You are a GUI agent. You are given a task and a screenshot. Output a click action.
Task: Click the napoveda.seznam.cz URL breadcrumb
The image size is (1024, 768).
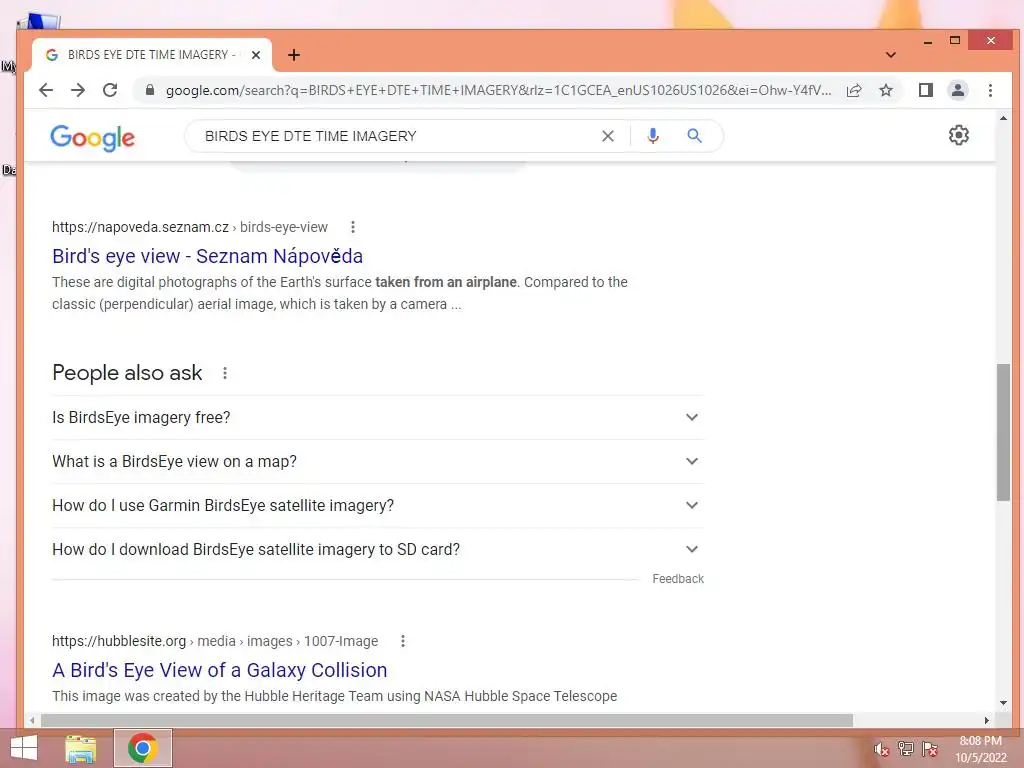click(189, 227)
